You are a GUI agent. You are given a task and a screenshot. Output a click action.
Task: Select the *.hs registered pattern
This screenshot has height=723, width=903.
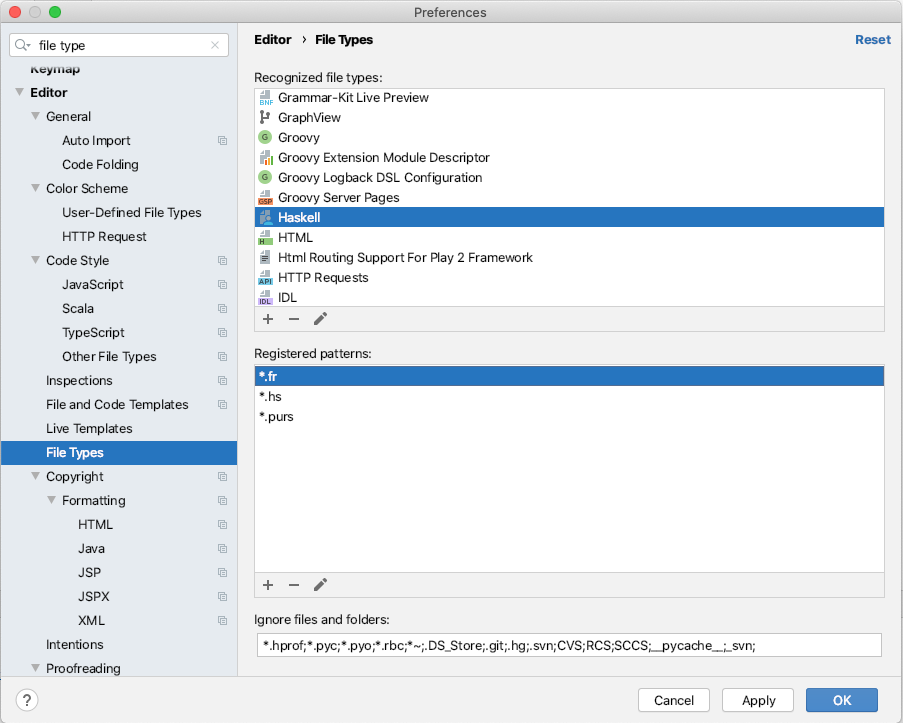coord(270,397)
